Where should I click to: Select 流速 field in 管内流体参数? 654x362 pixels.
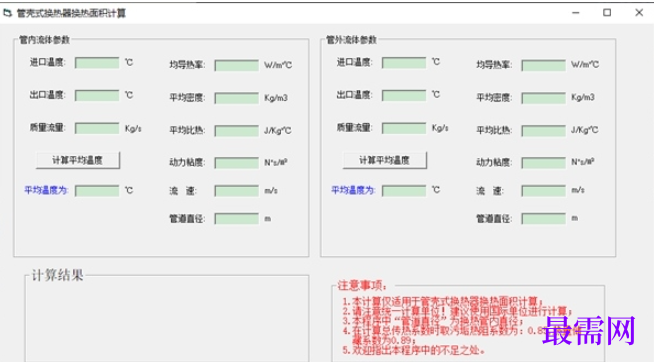coord(236,191)
